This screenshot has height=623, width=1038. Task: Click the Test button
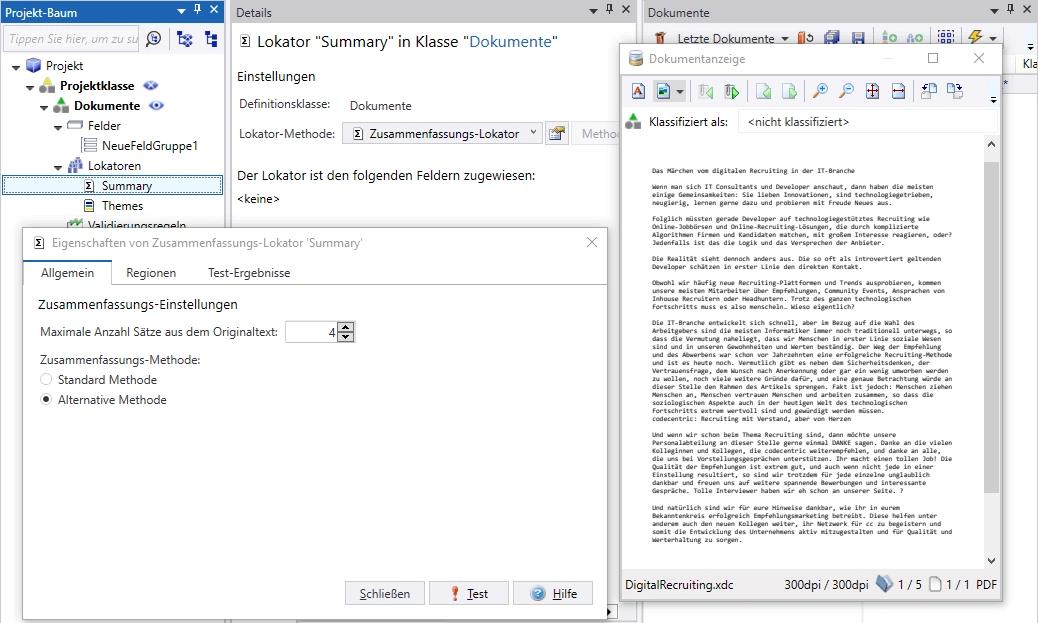pos(468,593)
